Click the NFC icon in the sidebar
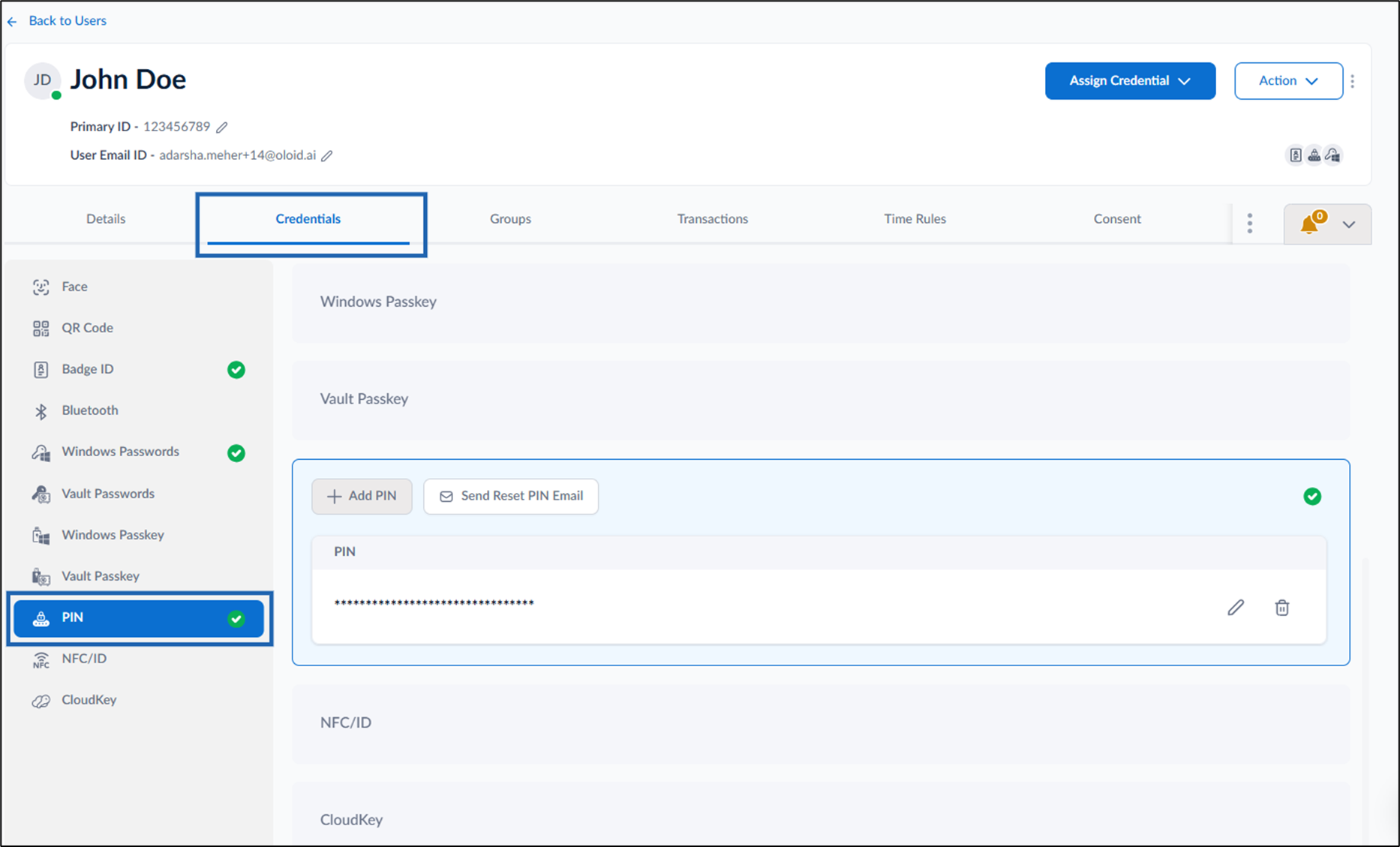The image size is (1400, 847). [41, 659]
